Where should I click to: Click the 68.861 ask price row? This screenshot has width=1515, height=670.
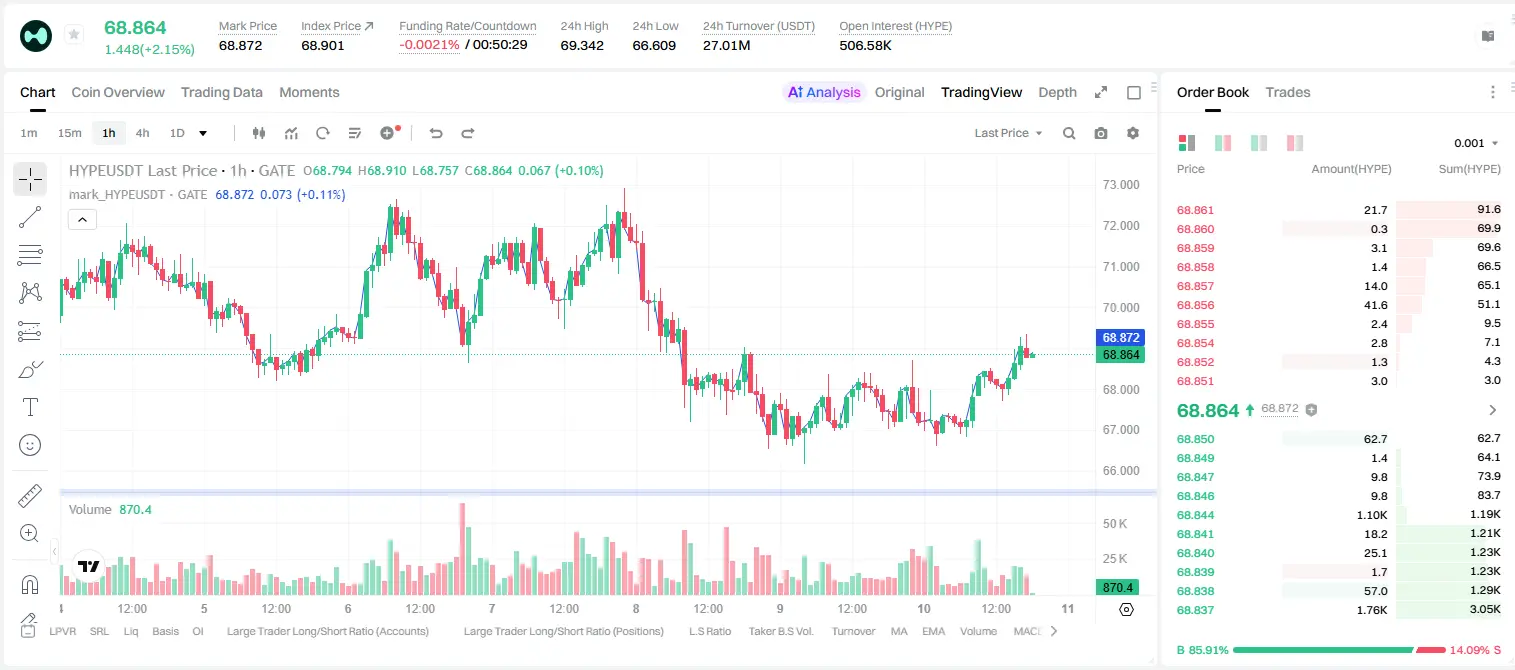[x=1339, y=210]
